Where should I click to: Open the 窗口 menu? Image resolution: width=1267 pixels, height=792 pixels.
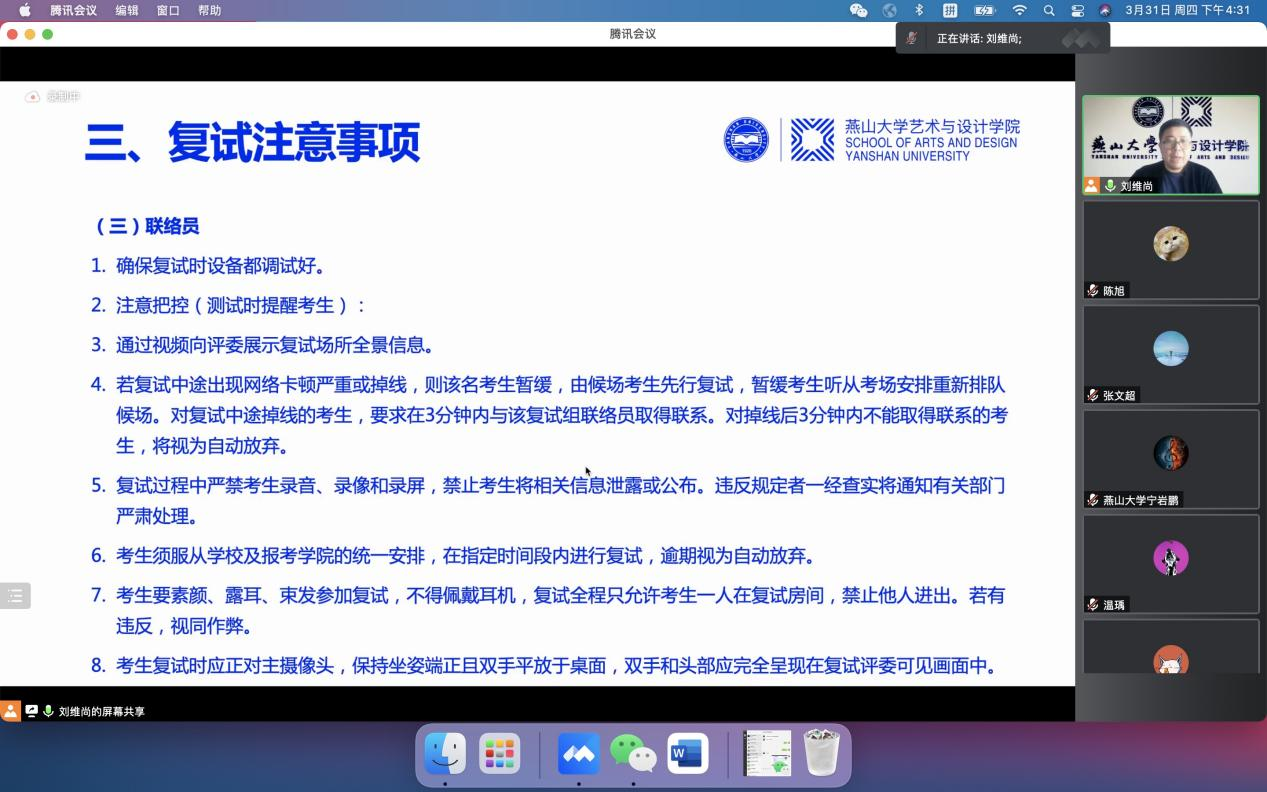tap(168, 10)
